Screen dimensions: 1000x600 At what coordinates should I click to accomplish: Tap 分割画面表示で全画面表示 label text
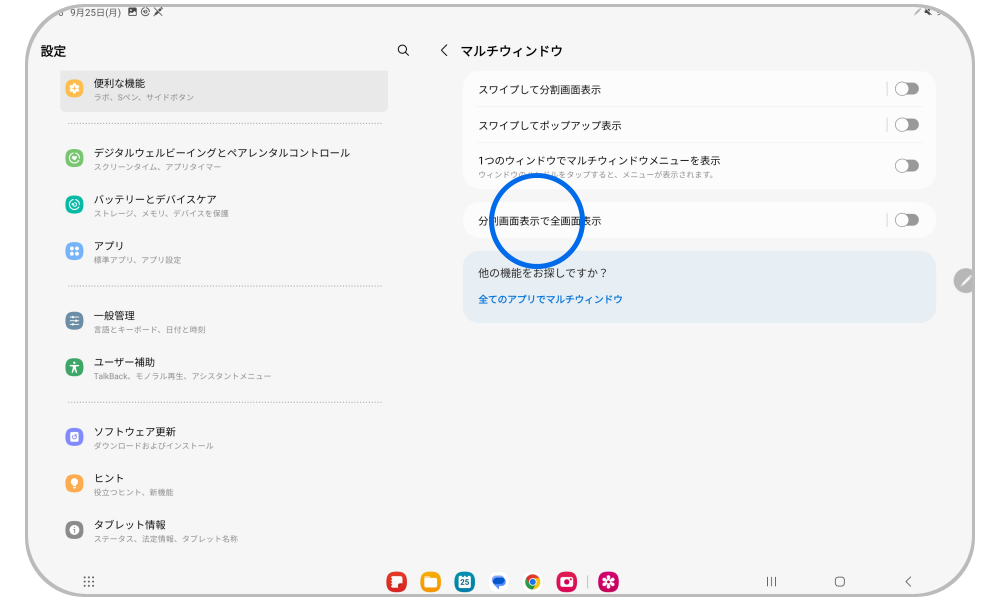[540, 221]
